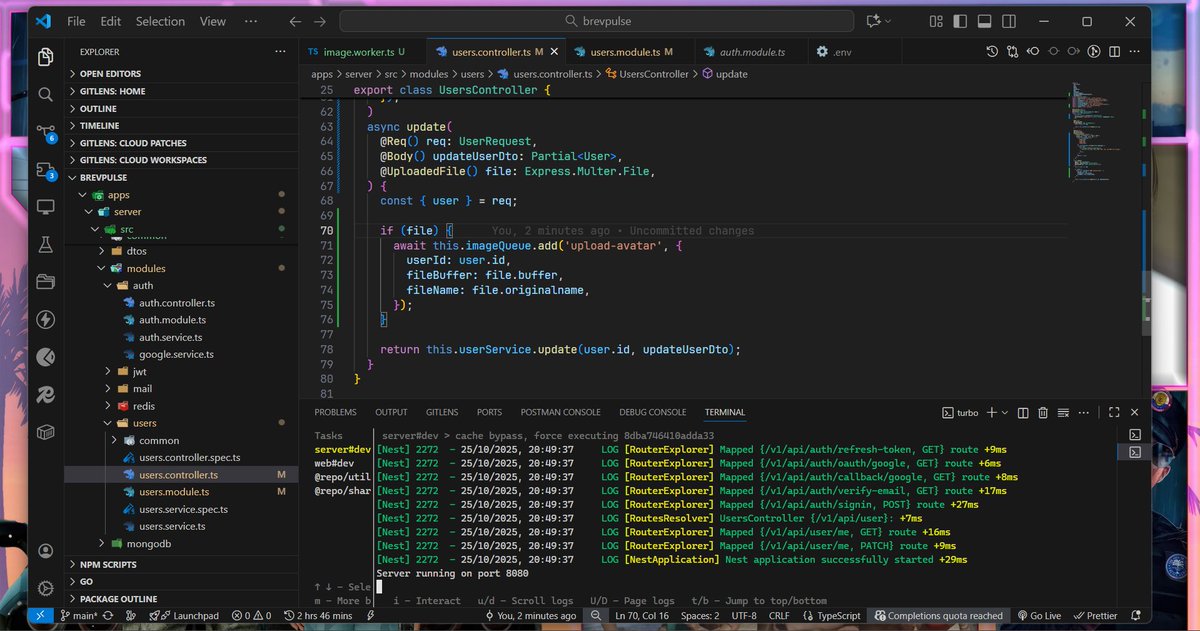Open the Testing flask icon in activity bar

pos(45,245)
